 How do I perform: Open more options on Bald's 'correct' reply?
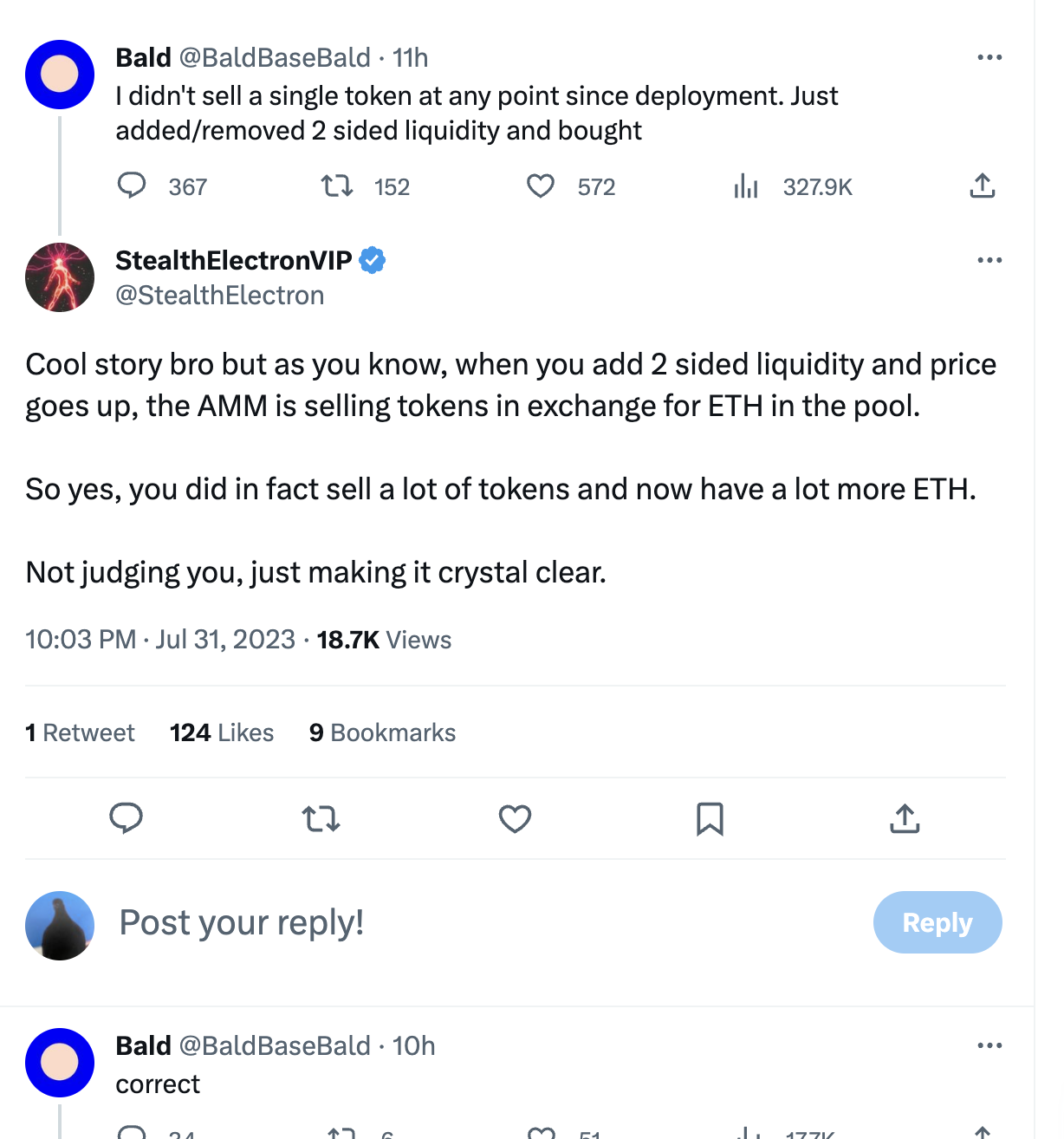point(989,1045)
